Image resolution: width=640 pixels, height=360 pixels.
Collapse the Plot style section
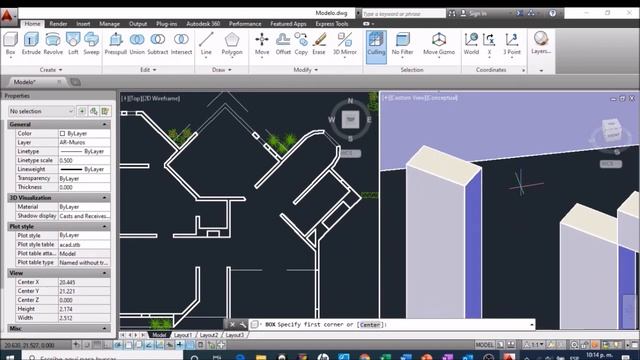[104, 226]
